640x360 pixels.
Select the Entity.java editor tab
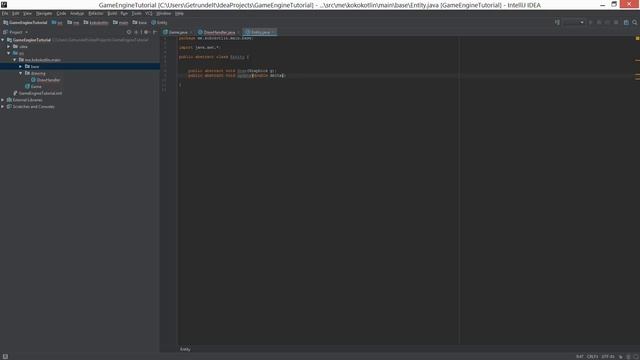click(x=260, y=32)
